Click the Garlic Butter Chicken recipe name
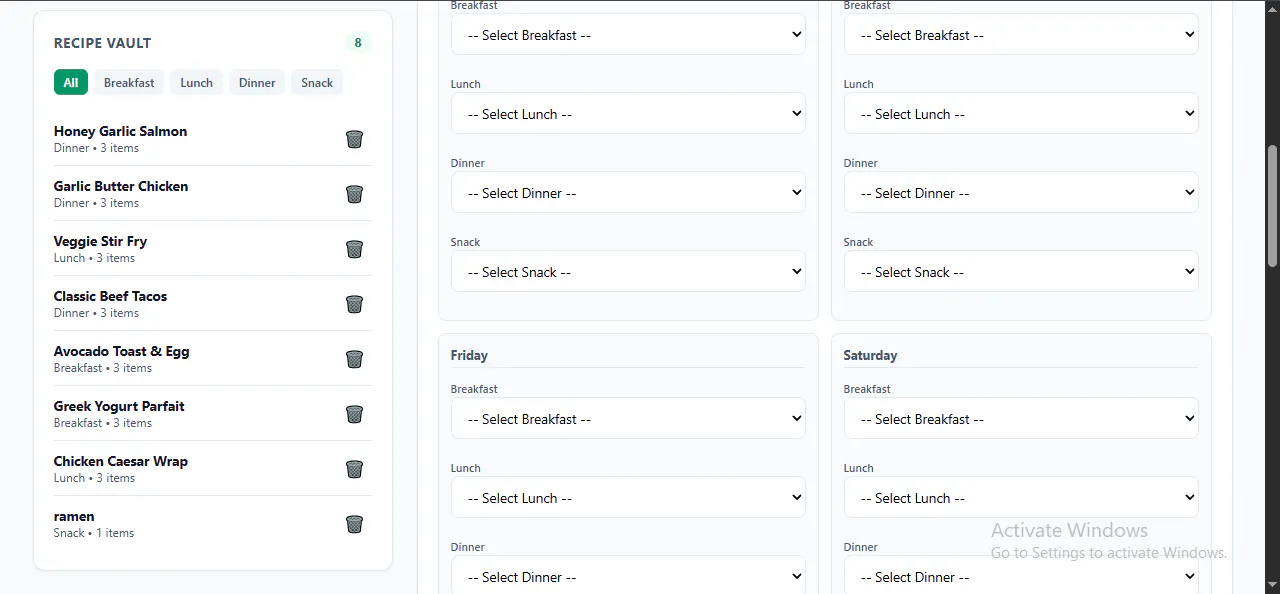The image size is (1280, 594). [x=121, y=186]
